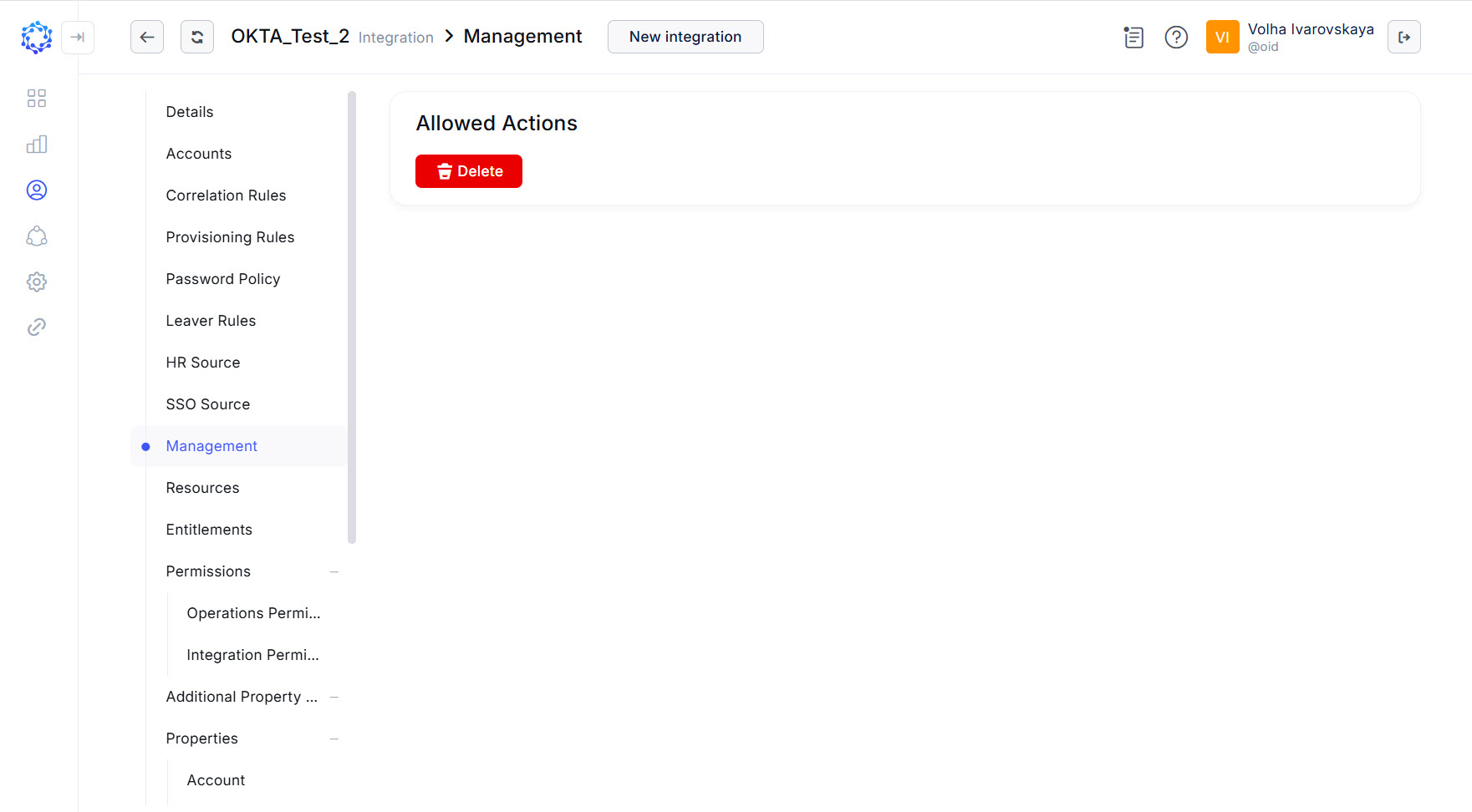This screenshot has width=1472, height=812.
Task: Open the integrations share icon in sidebar
Action: pyautogui.click(x=36, y=236)
